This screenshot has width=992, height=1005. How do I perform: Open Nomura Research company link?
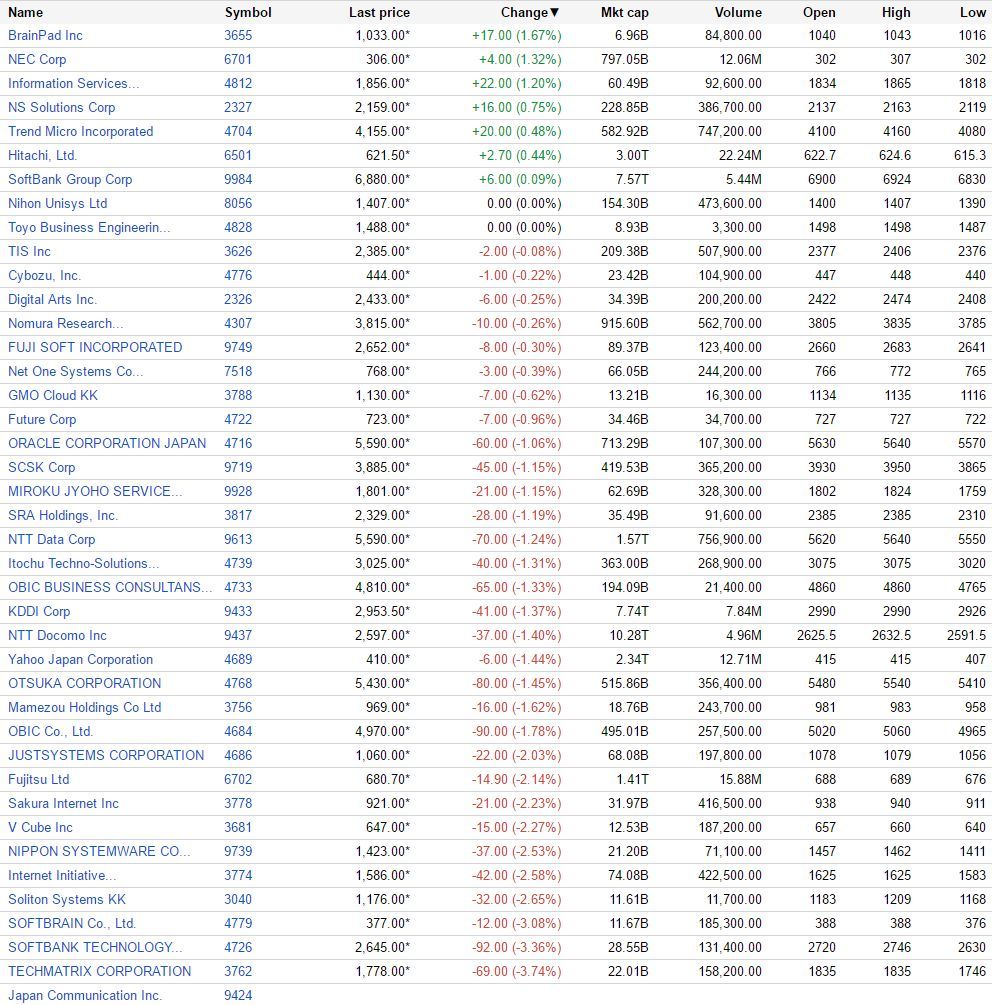pos(65,323)
